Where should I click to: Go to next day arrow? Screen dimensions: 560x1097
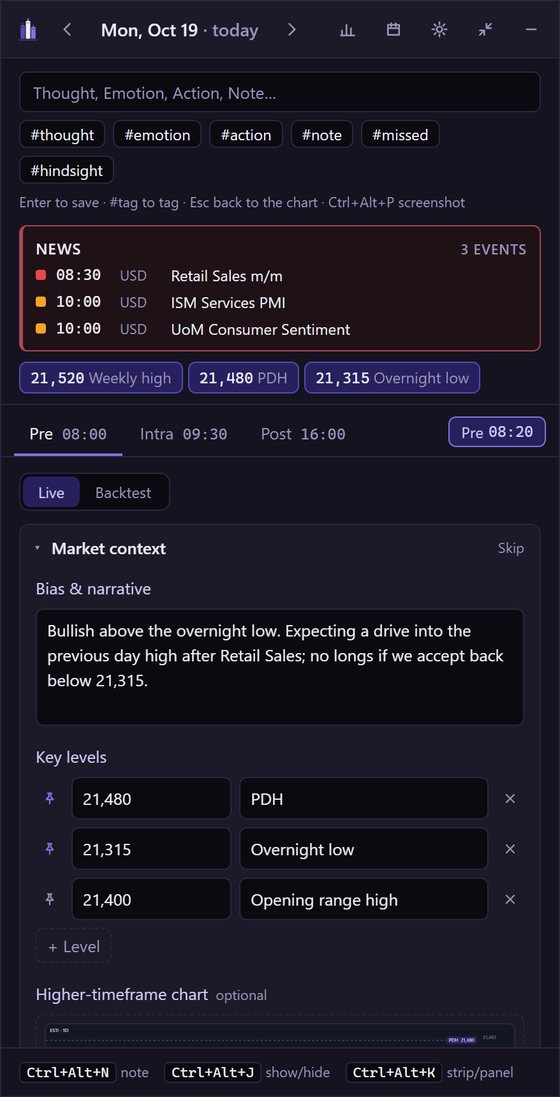point(292,30)
